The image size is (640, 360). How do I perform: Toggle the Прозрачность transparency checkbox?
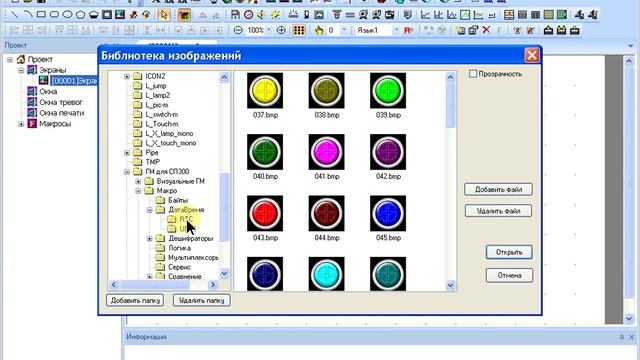tap(473, 74)
